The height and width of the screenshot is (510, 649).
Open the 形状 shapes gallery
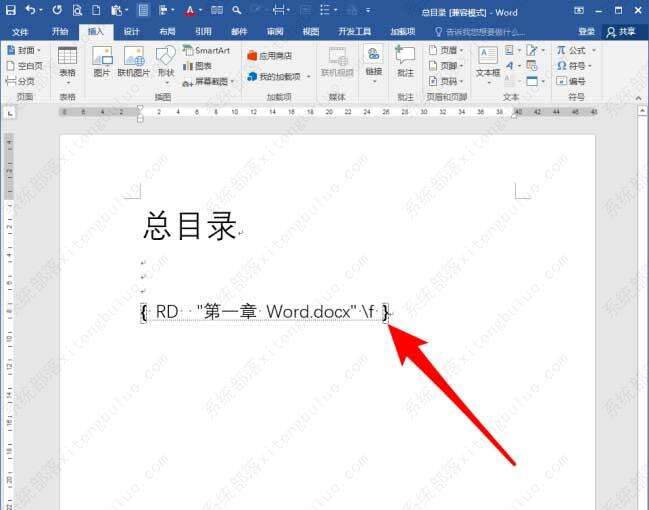166,64
